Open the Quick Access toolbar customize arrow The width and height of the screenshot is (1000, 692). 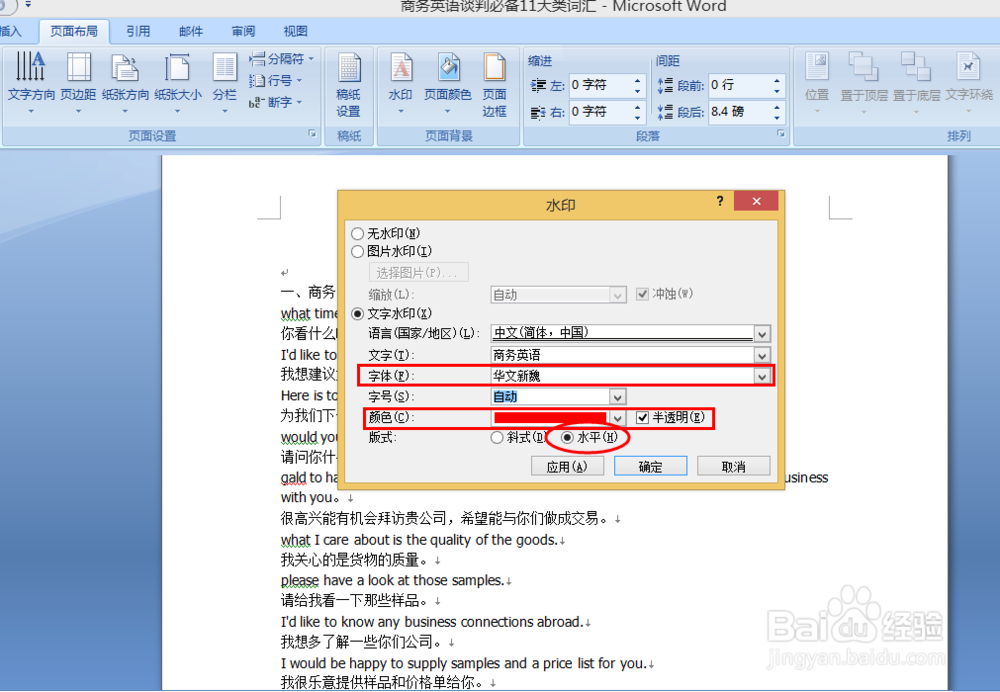[x=28, y=4]
